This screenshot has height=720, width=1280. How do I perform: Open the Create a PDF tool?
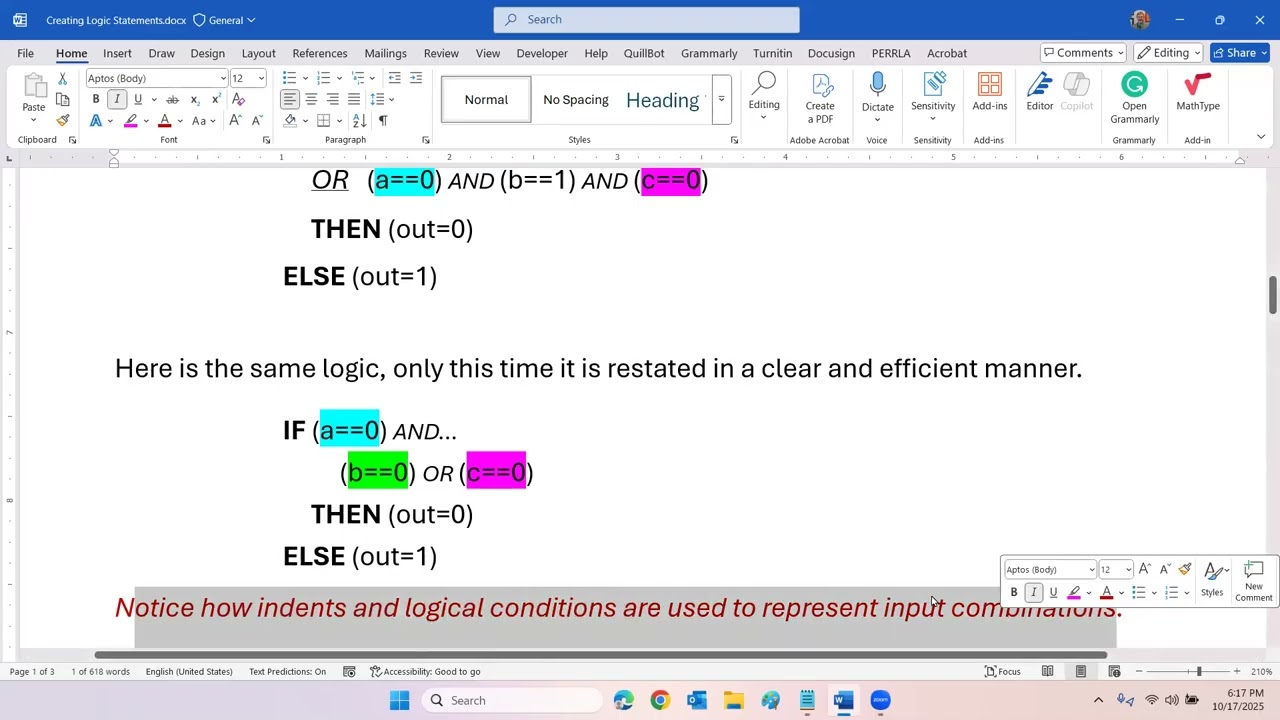tap(820, 98)
